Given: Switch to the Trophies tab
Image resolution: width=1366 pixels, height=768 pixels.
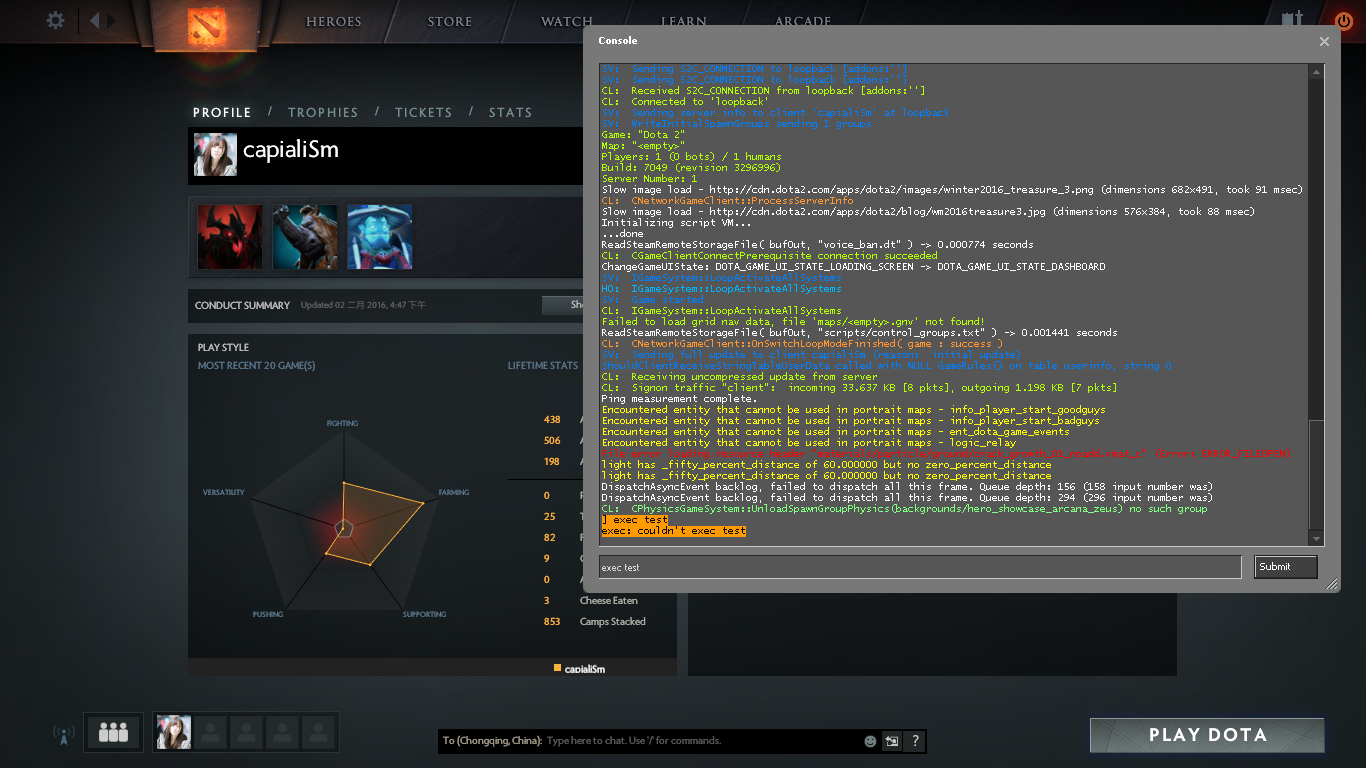Looking at the screenshot, I should (x=322, y=112).
